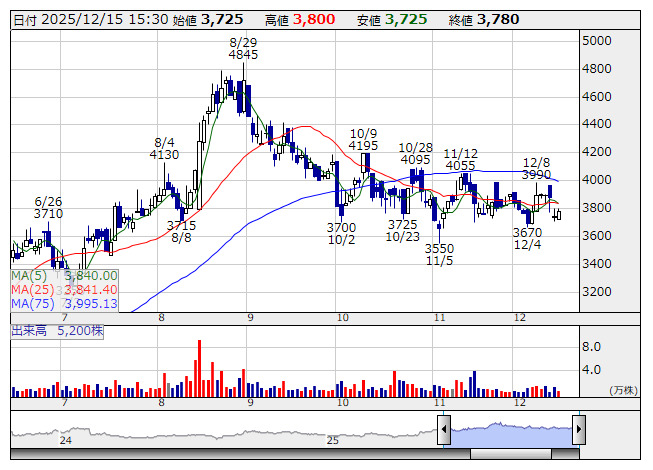The height and width of the screenshot is (470, 653).
Task: Click the MA(25) 3,841.40 legend entry
Action: point(65,290)
